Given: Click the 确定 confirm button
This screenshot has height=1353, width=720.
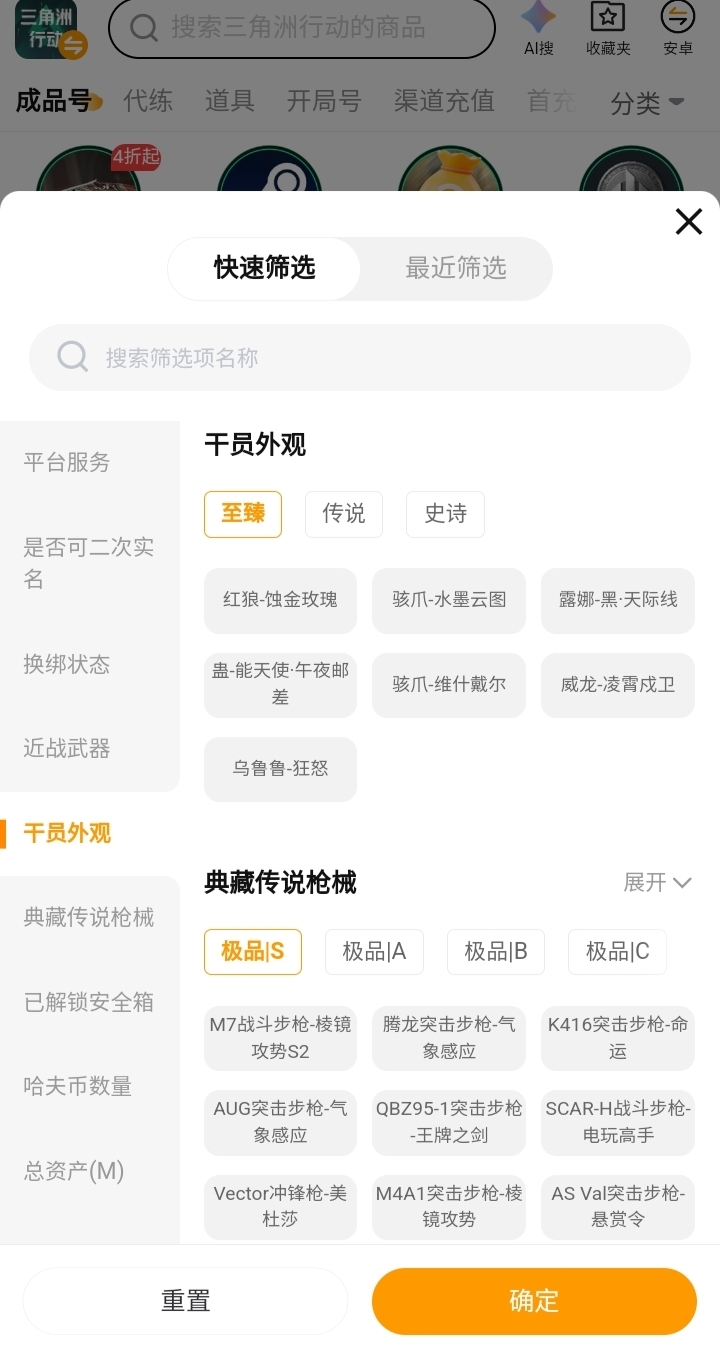Looking at the screenshot, I should tap(534, 1301).
